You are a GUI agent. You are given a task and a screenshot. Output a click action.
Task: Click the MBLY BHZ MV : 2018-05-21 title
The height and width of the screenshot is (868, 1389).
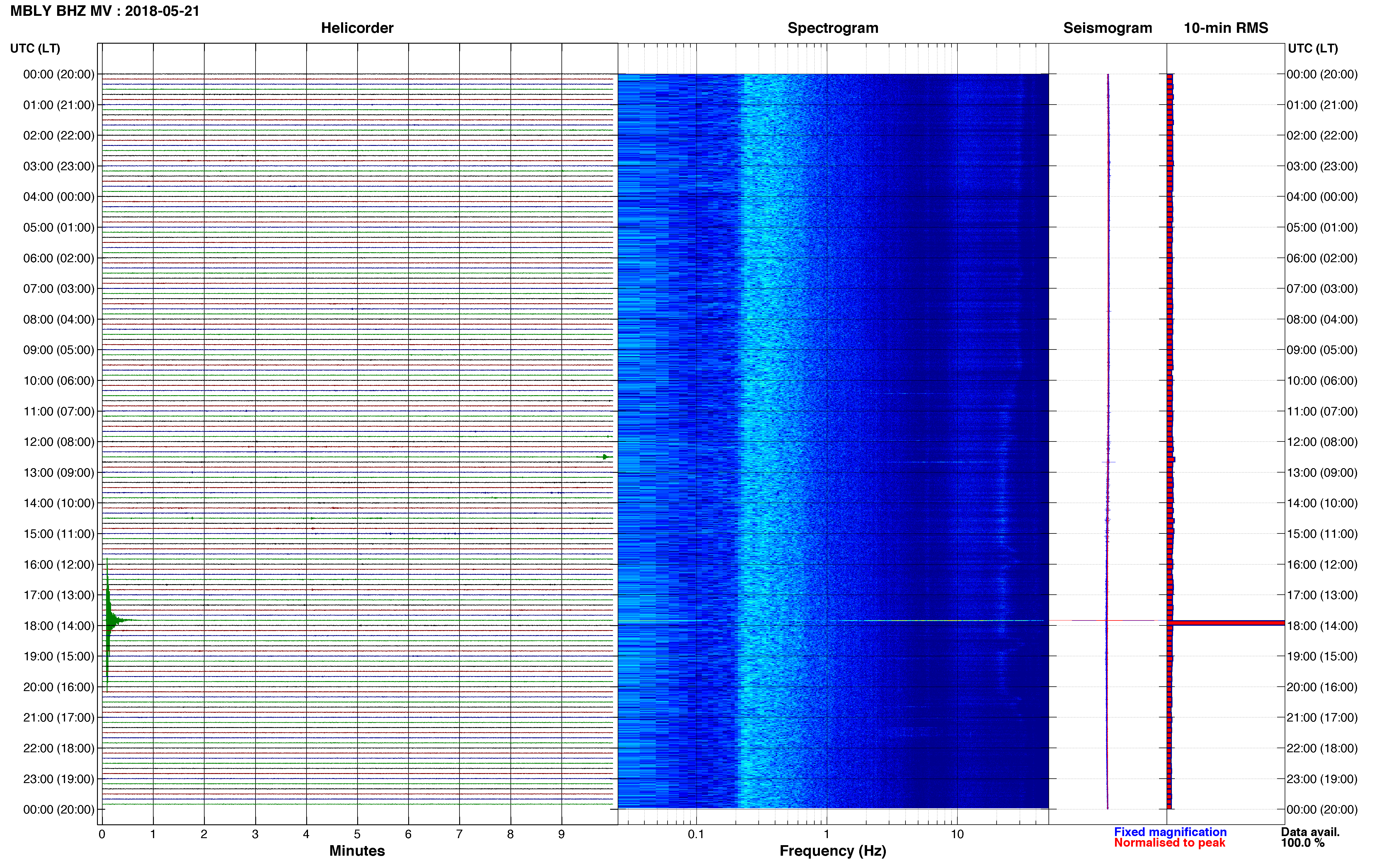[x=105, y=11]
